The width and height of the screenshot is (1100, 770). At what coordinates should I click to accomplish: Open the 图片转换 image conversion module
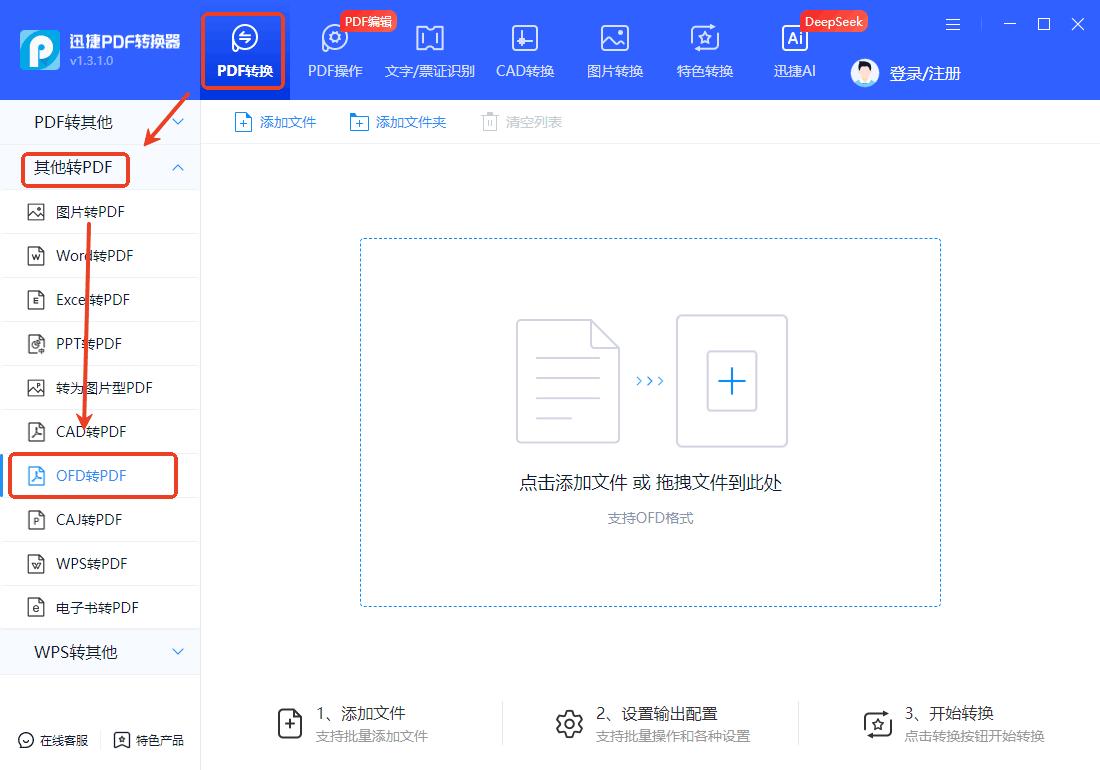click(614, 48)
